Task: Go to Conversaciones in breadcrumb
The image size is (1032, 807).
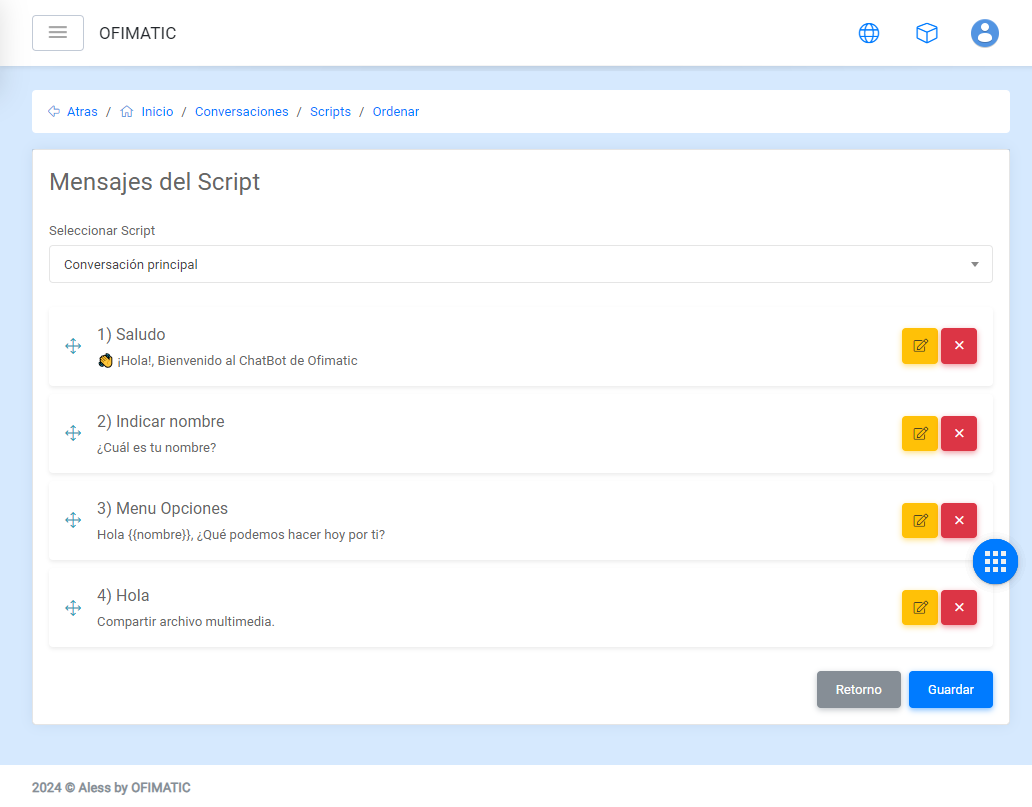Action: [x=241, y=112]
